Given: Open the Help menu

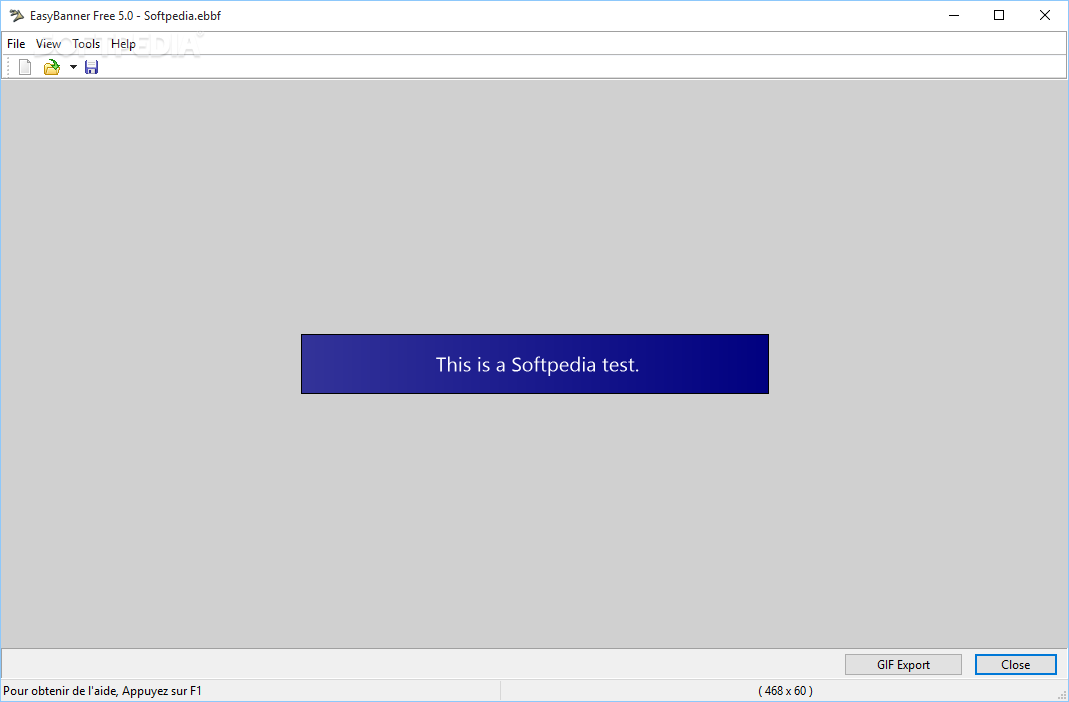Looking at the screenshot, I should (x=123, y=44).
